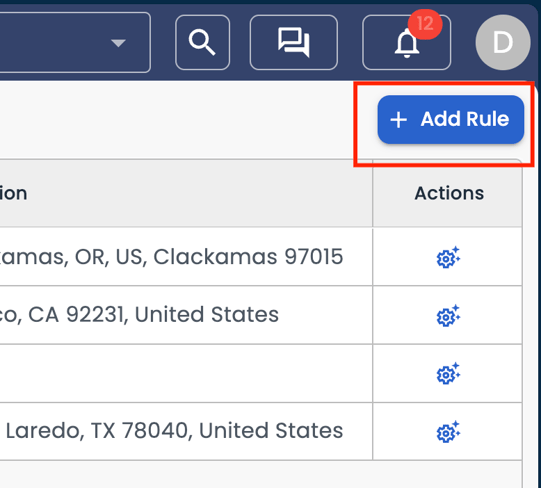541x488 pixels.
Task: Expand the top bar dropdown arrow
Action: [x=118, y=43]
